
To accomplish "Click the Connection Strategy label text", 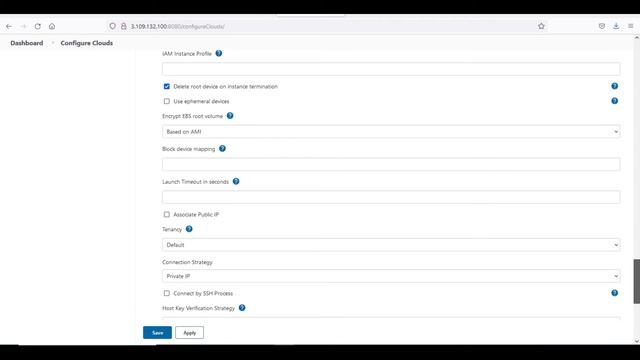I will [x=187, y=262].
